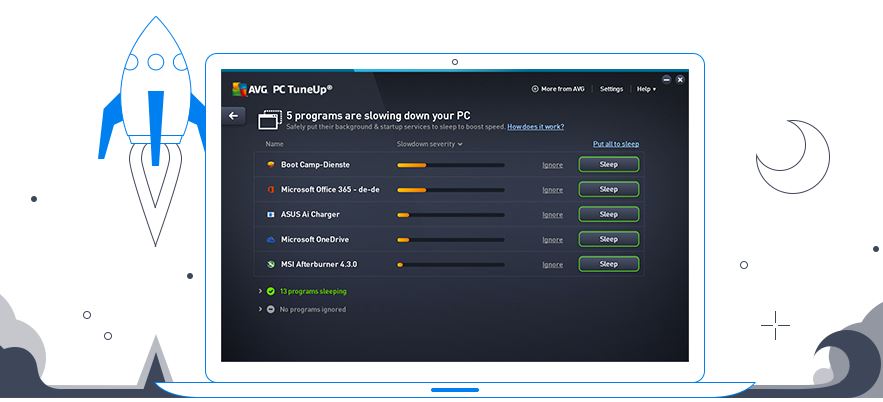Open More from AVG menu

tap(558, 89)
